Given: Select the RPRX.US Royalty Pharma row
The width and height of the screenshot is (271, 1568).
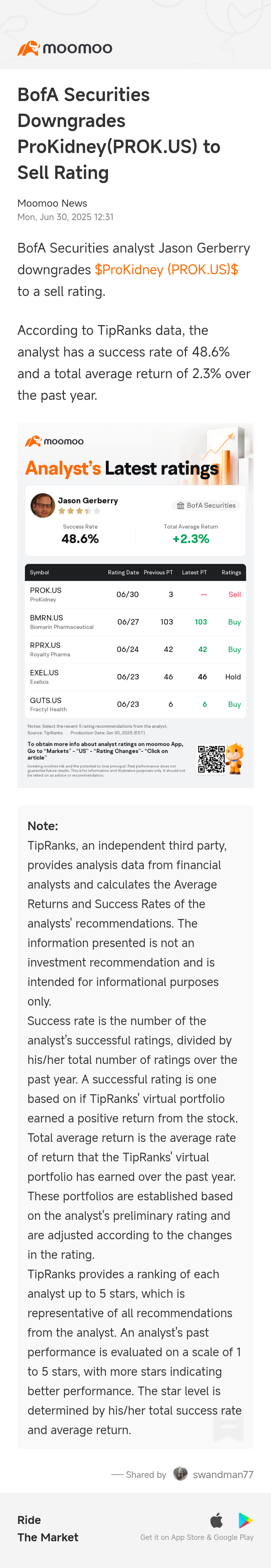Looking at the screenshot, I should point(135,649).
